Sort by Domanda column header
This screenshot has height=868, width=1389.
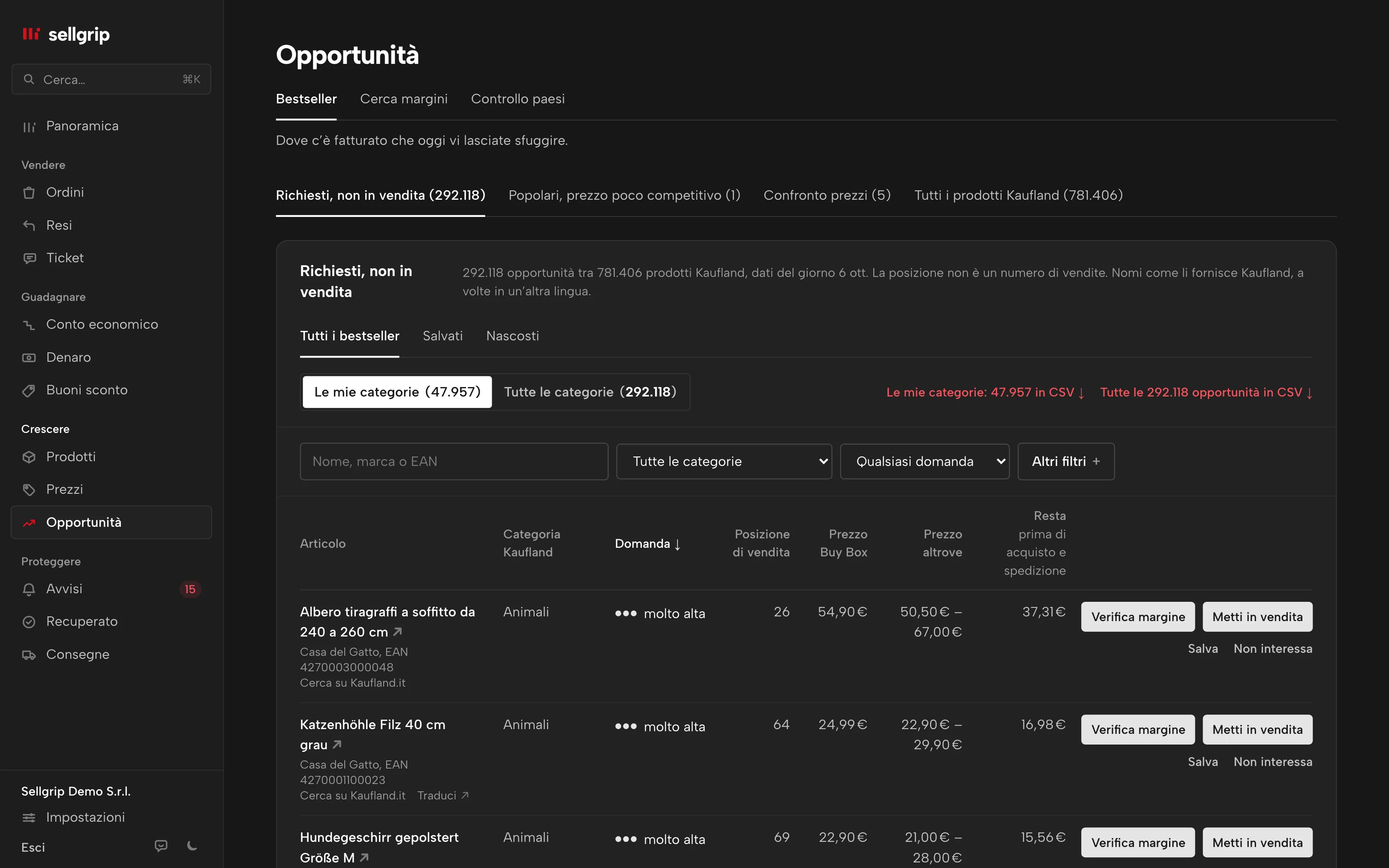(647, 544)
